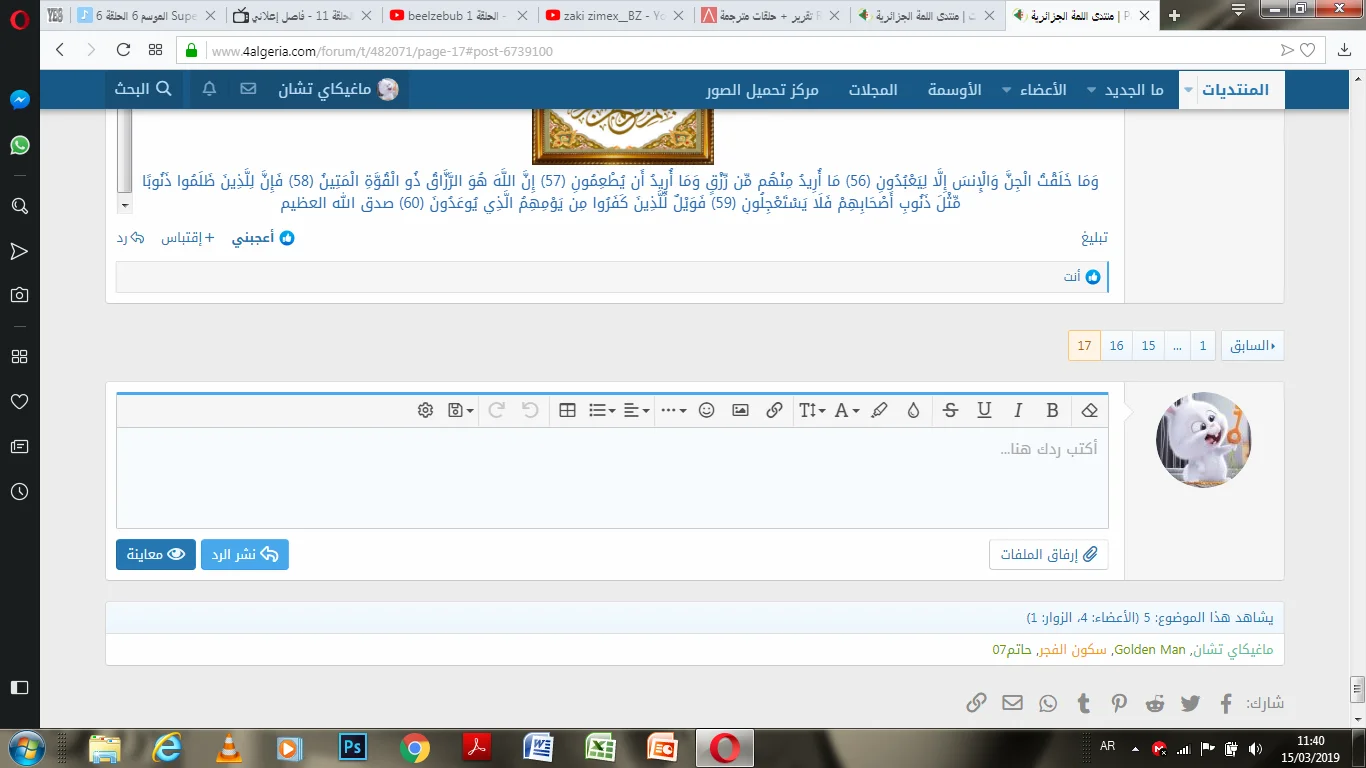Click the insert image icon
This screenshot has height=768, width=1366.
coord(740,410)
